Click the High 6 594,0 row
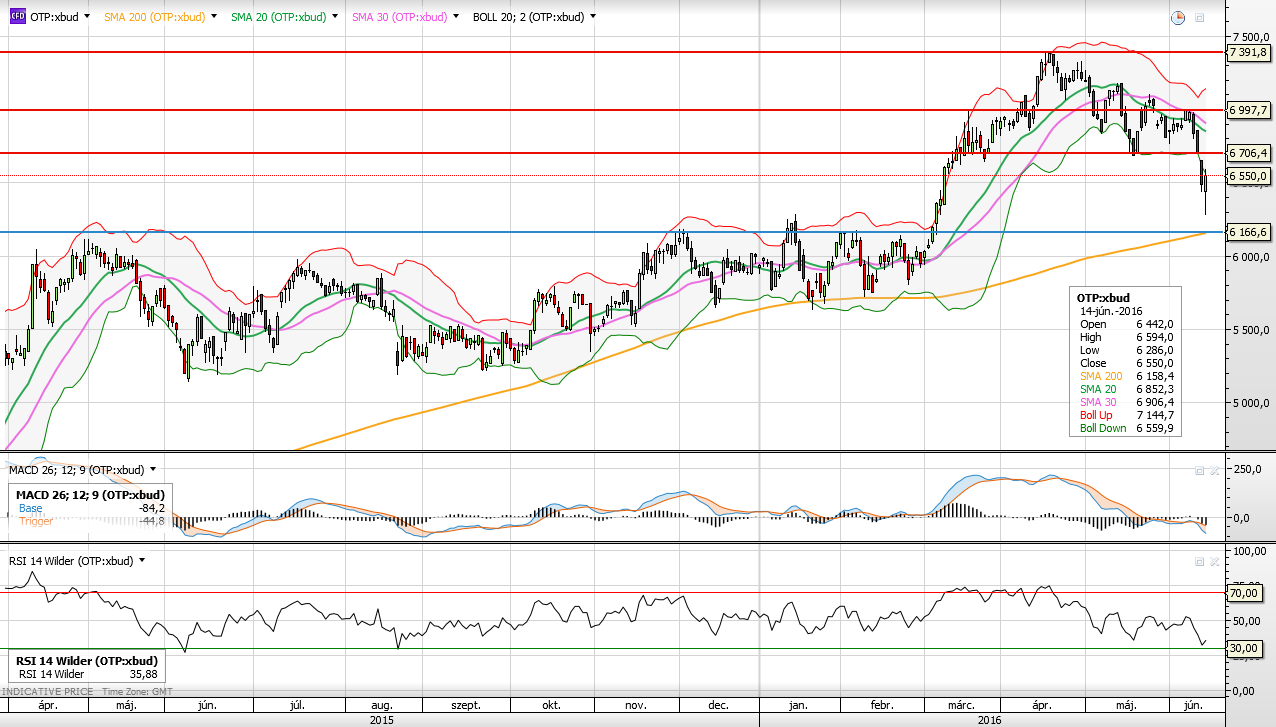Image resolution: width=1276 pixels, height=727 pixels. click(1126, 337)
